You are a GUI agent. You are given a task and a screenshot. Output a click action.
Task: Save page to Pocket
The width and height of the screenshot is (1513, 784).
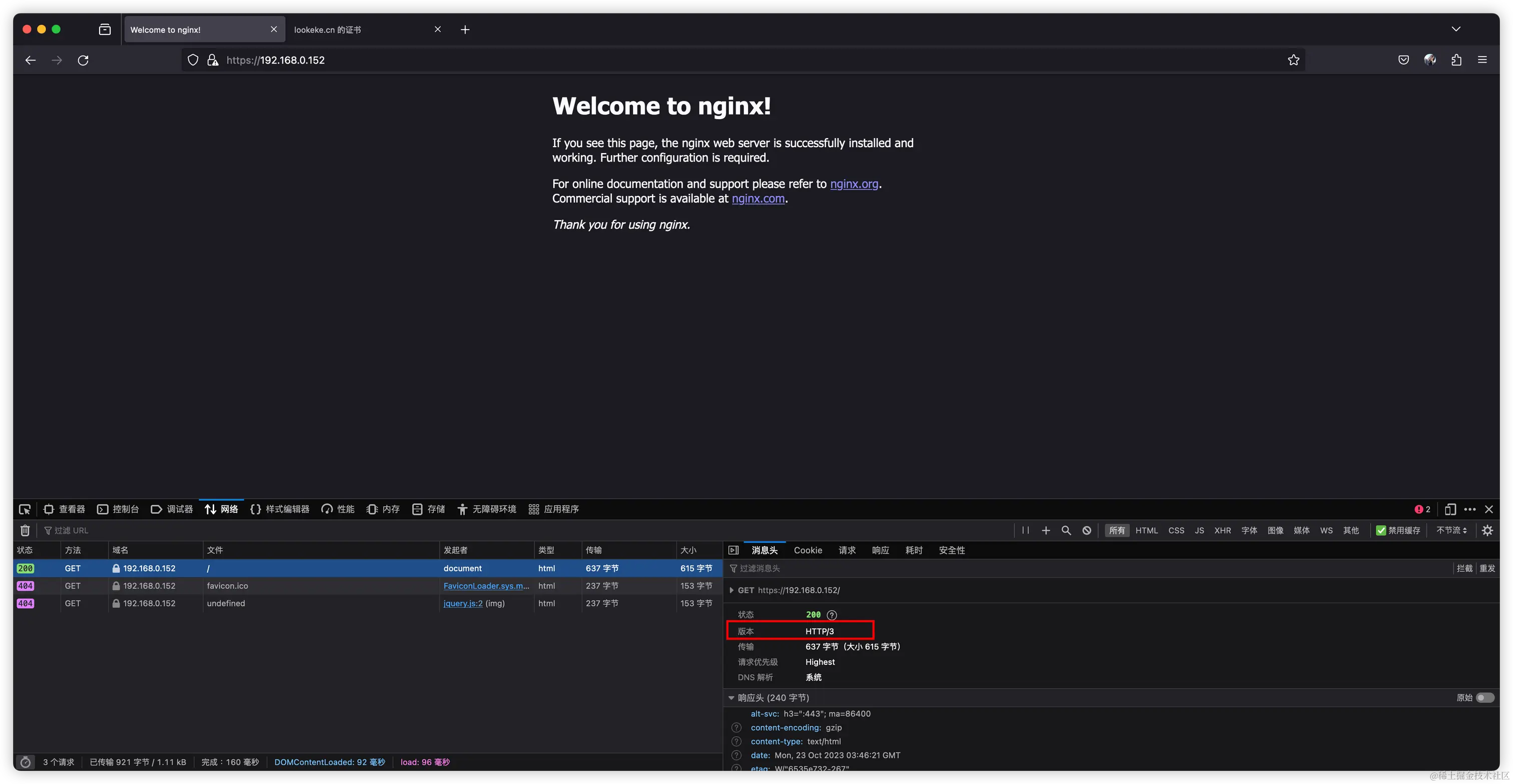click(1403, 60)
